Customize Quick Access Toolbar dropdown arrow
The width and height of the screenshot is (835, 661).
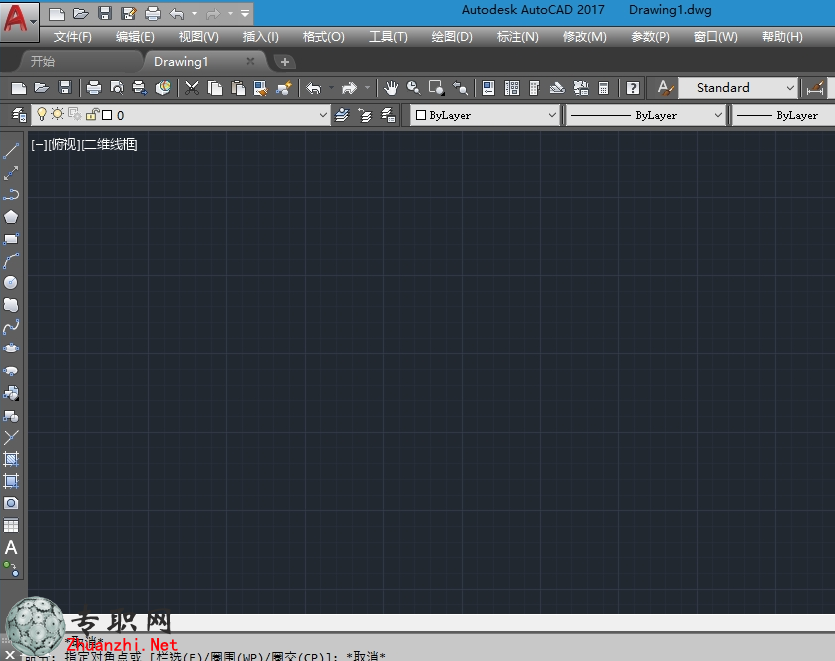(x=245, y=13)
